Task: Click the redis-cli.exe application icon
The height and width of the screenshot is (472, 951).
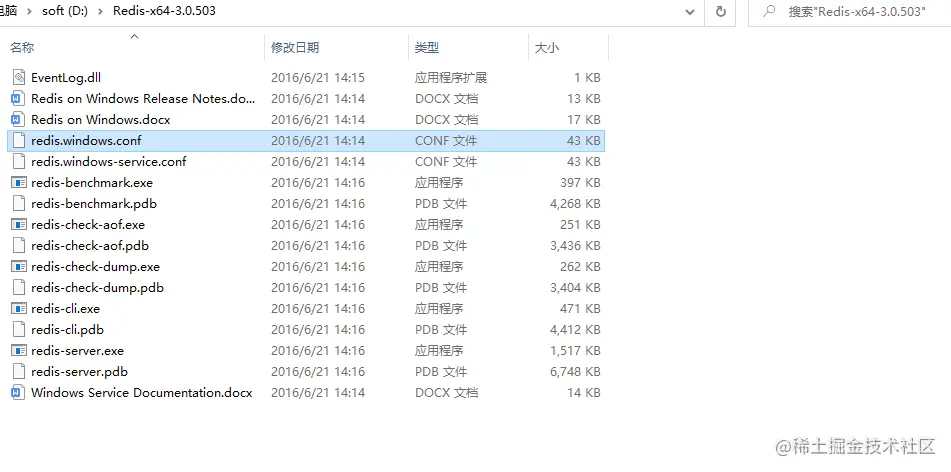Action: [x=19, y=309]
